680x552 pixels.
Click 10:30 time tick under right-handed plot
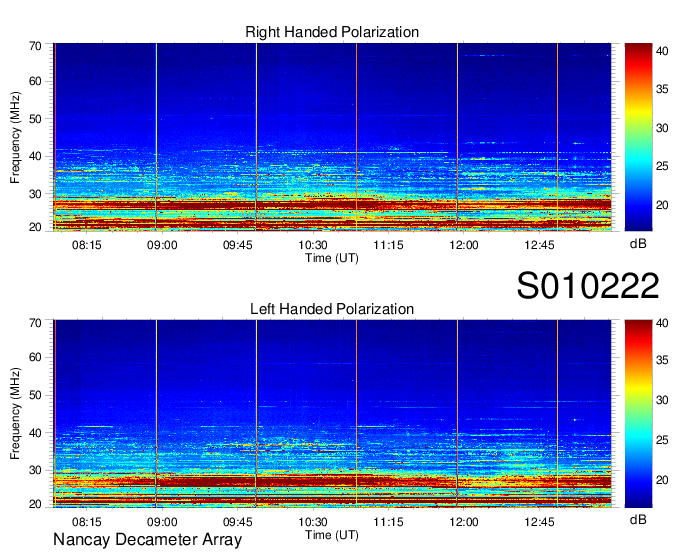point(313,245)
